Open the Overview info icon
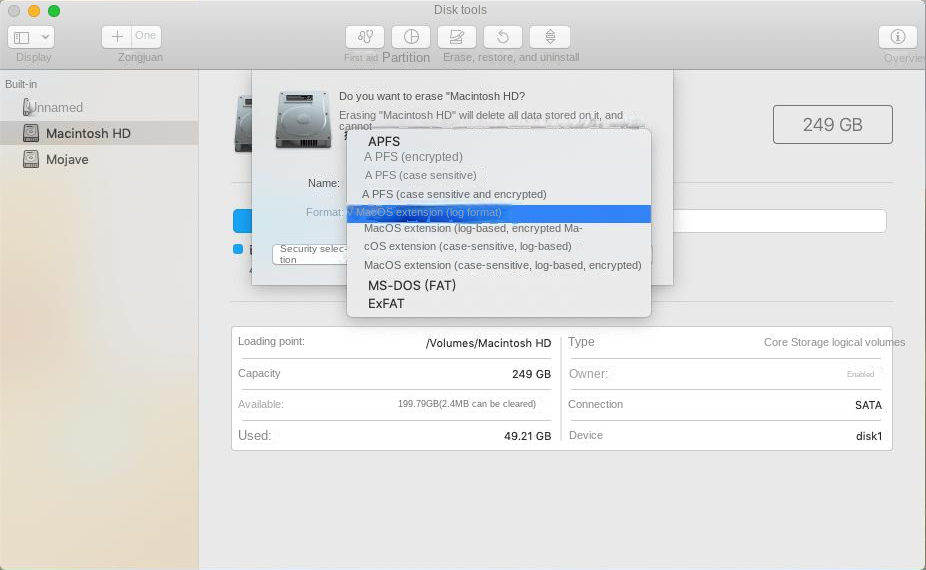The width and height of the screenshot is (926, 570). (898, 37)
